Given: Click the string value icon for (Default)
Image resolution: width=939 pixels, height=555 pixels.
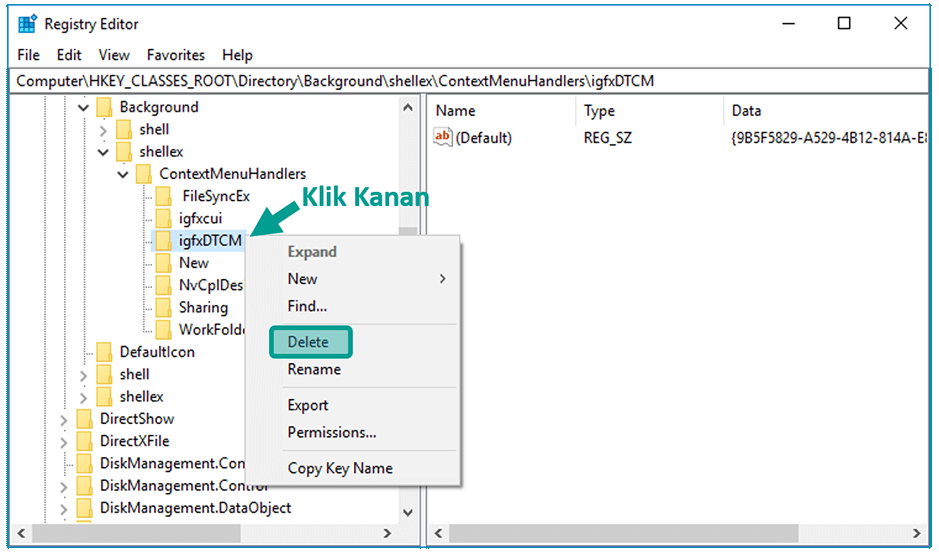Looking at the screenshot, I should click(x=443, y=137).
